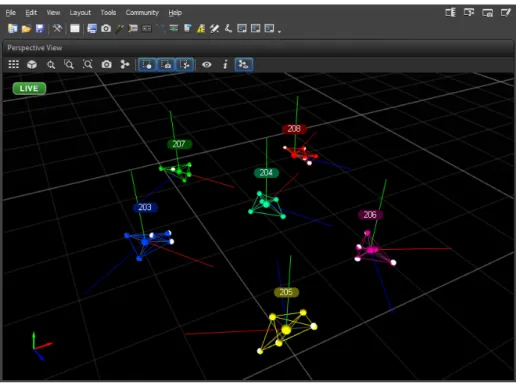Open the Help menu
The image size is (516, 383).
point(175,13)
